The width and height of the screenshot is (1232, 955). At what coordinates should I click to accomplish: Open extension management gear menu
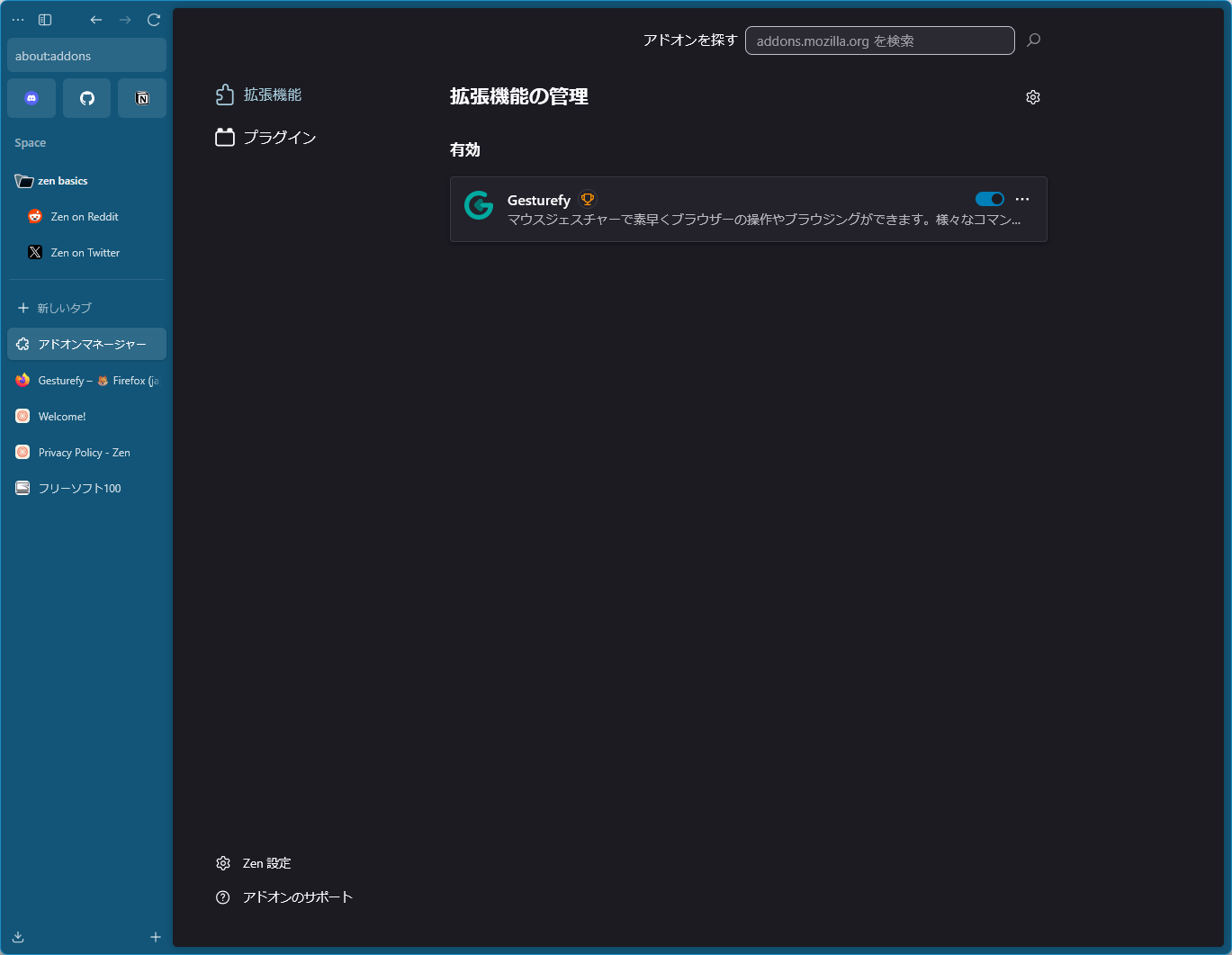coord(1033,97)
